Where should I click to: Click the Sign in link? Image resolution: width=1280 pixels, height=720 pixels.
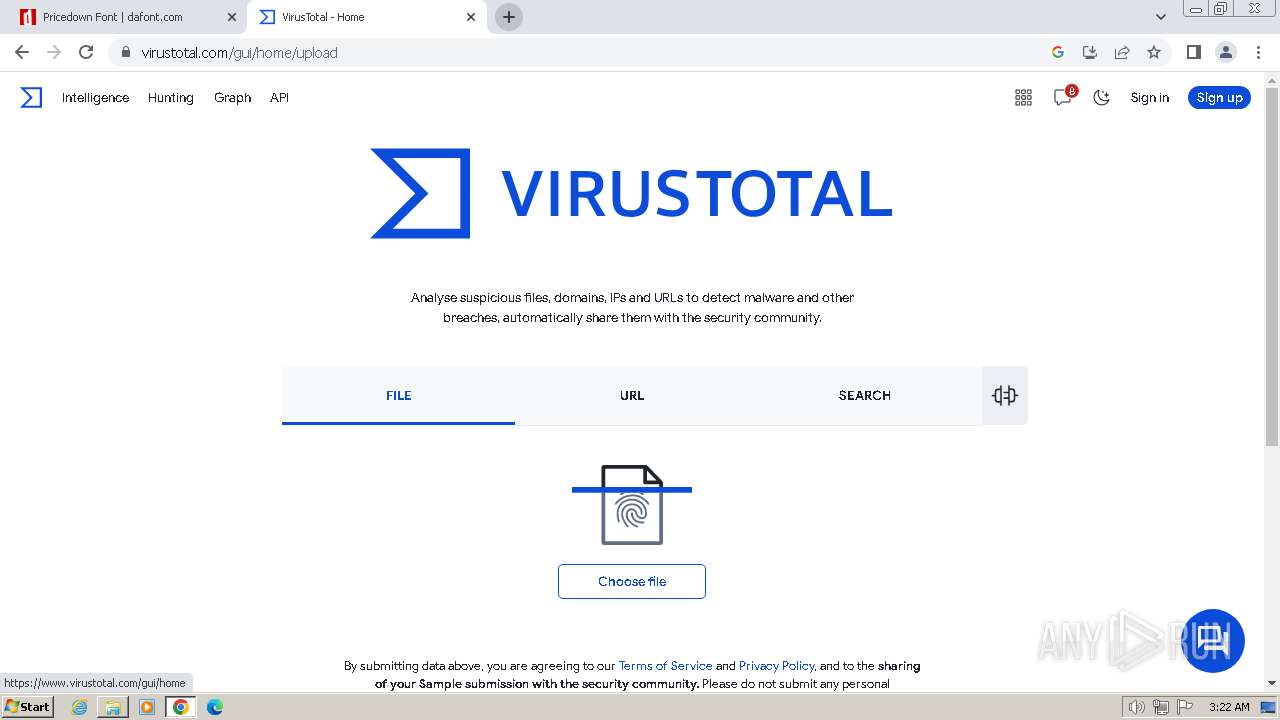(1149, 97)
